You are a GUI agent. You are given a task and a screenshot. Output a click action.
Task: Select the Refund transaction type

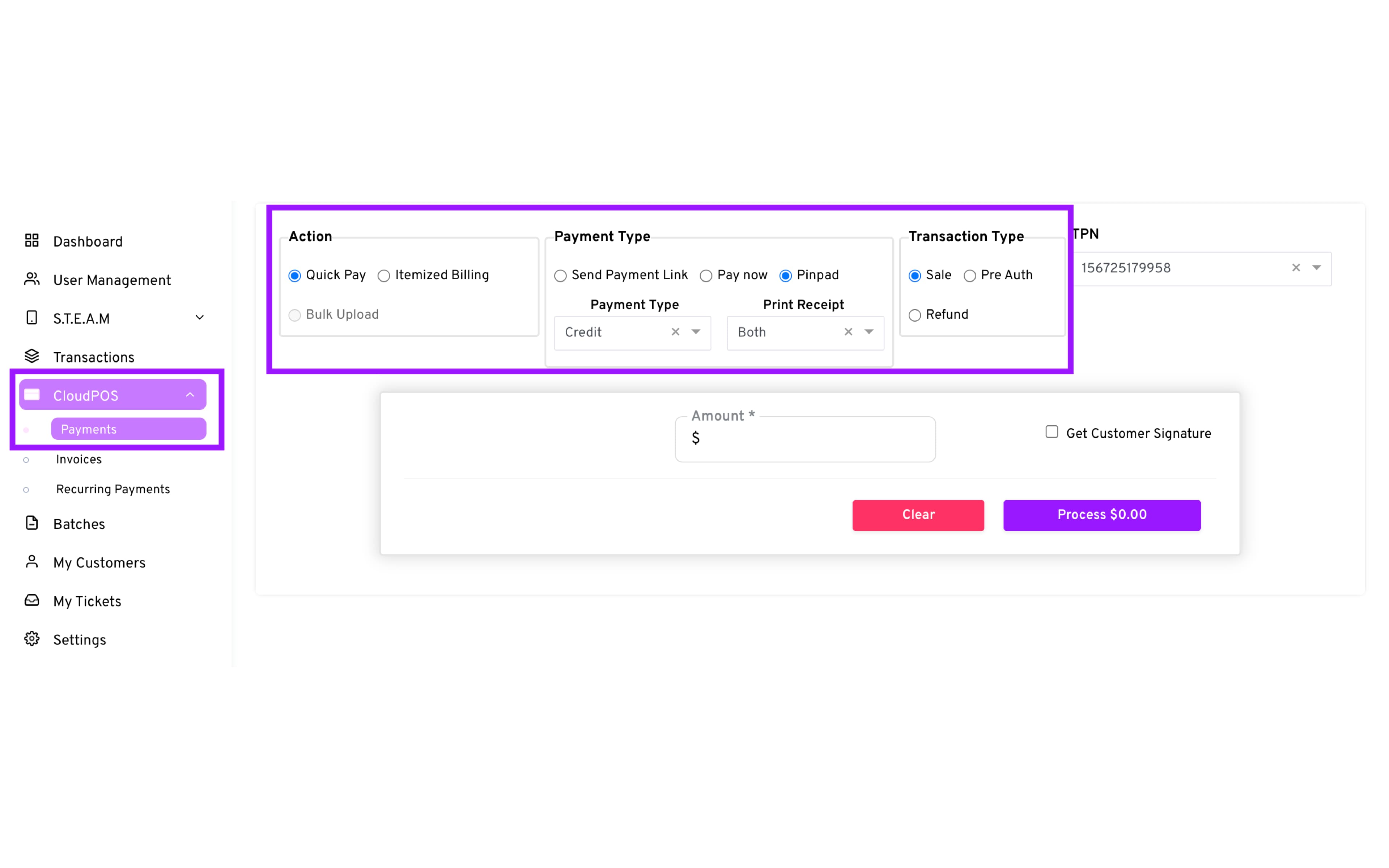[914, 315]
